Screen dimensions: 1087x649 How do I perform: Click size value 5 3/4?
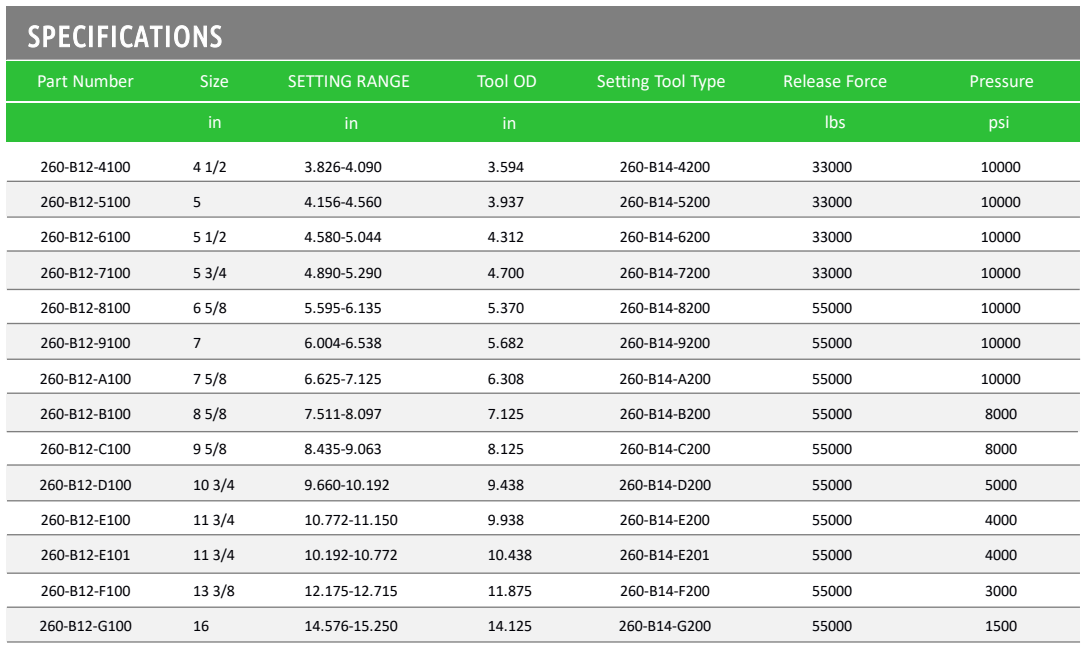pyautogui.click(x=209, y=273)
